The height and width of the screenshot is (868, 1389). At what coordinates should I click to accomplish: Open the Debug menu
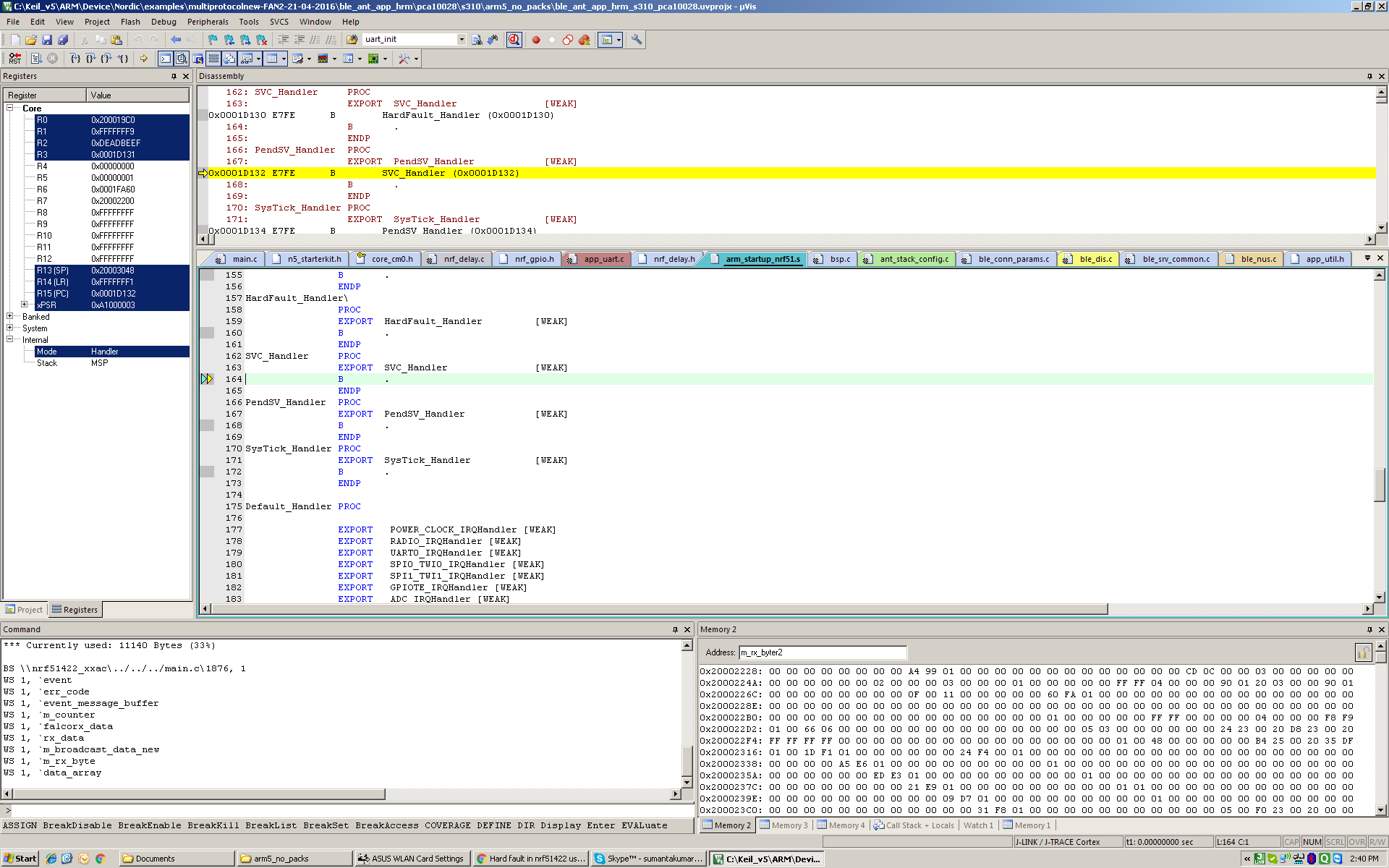point(163,22)
